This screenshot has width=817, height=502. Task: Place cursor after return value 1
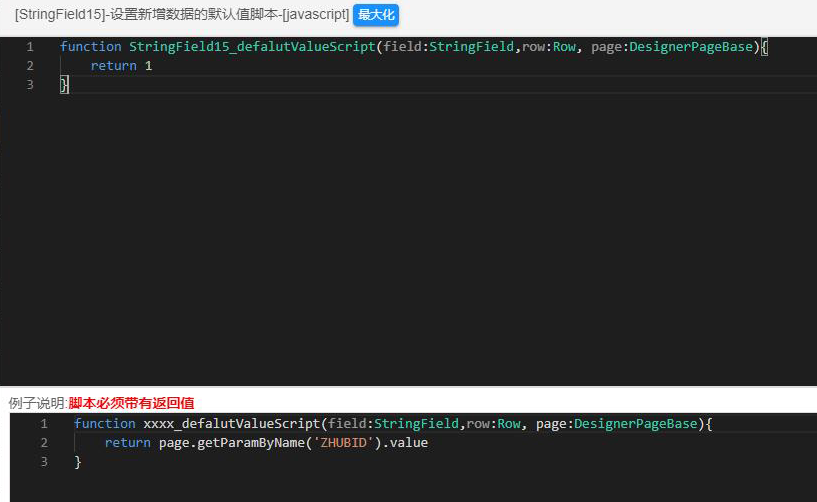click(x=154, y=66)
